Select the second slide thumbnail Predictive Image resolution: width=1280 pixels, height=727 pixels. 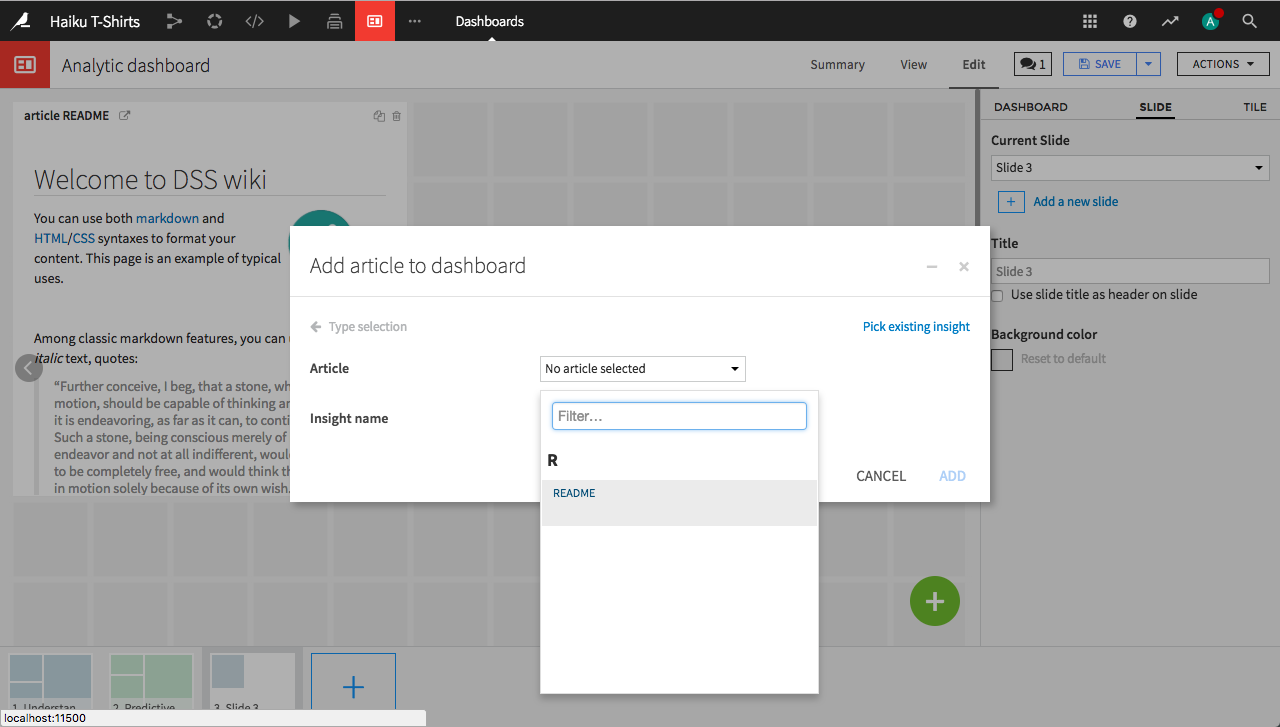[151, 684]
